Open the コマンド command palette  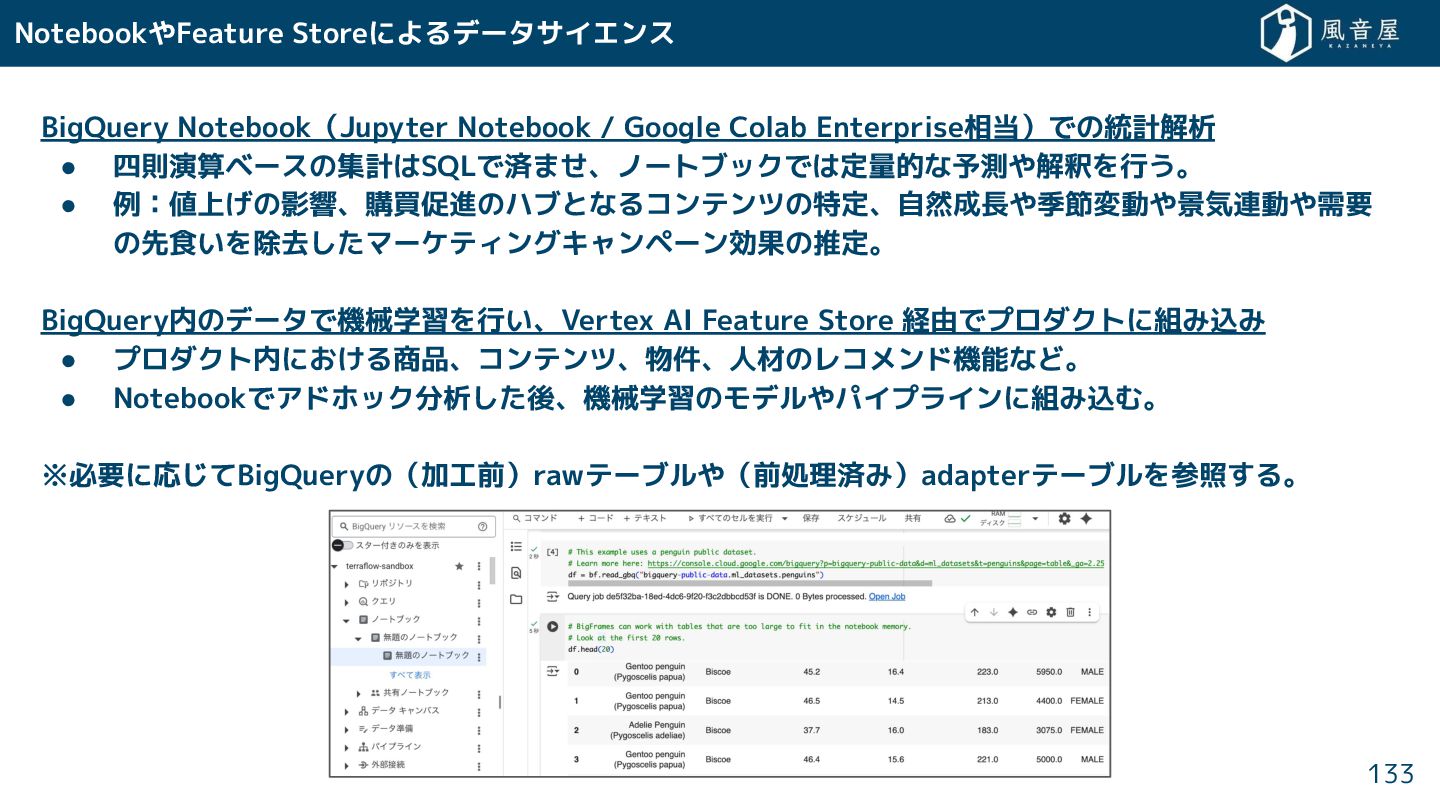click(x=534, y=519)
